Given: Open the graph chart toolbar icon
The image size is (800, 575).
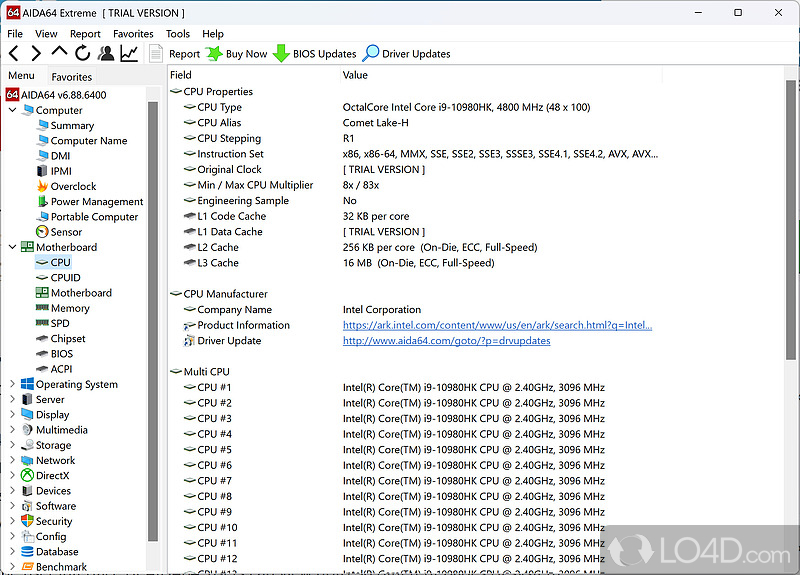Looking at the screenshot, I should [129, 54].
